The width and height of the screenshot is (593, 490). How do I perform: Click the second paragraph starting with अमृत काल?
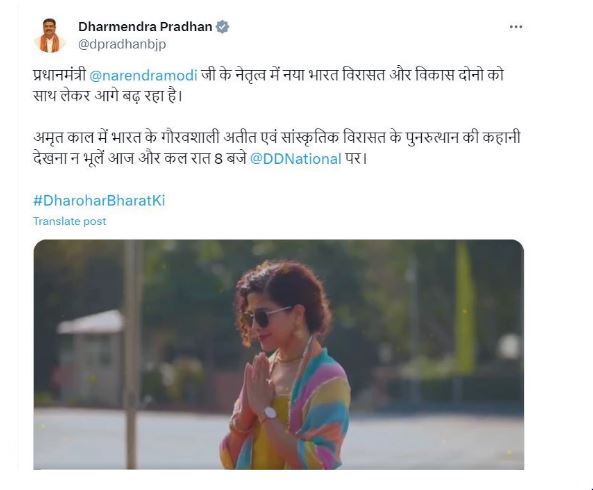click(277, 148)
